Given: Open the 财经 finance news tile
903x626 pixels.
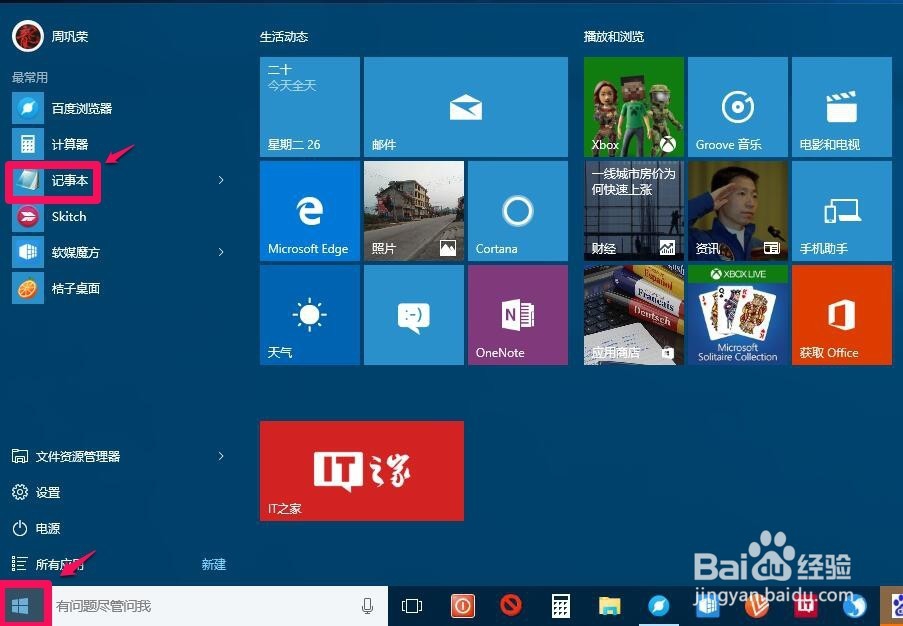Looking at the screenshot, I should (x=634, y=211).
